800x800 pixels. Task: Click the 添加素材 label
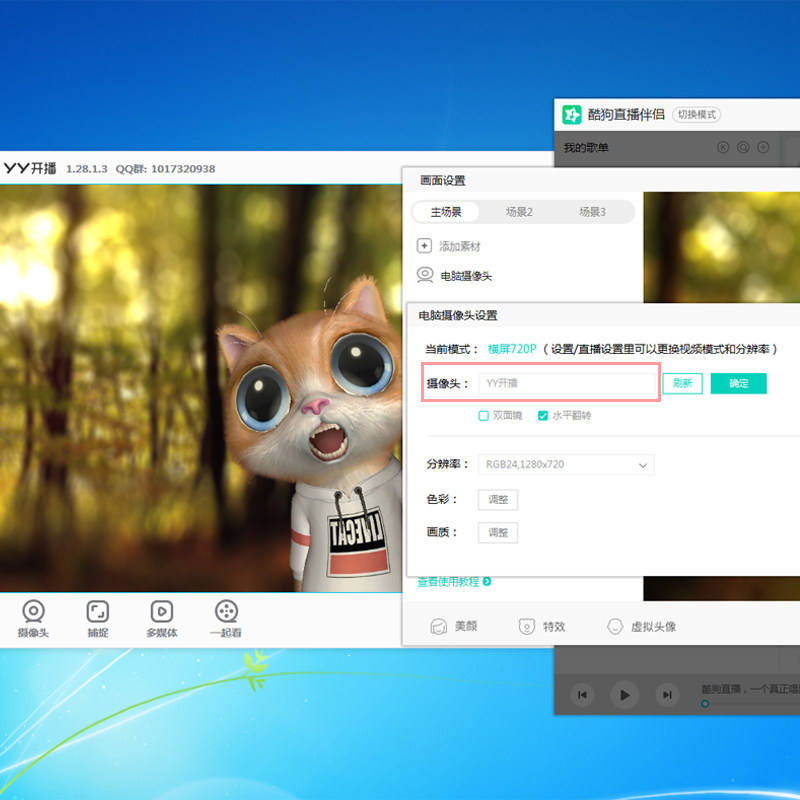pyautogui.click(x=460, y=246)
